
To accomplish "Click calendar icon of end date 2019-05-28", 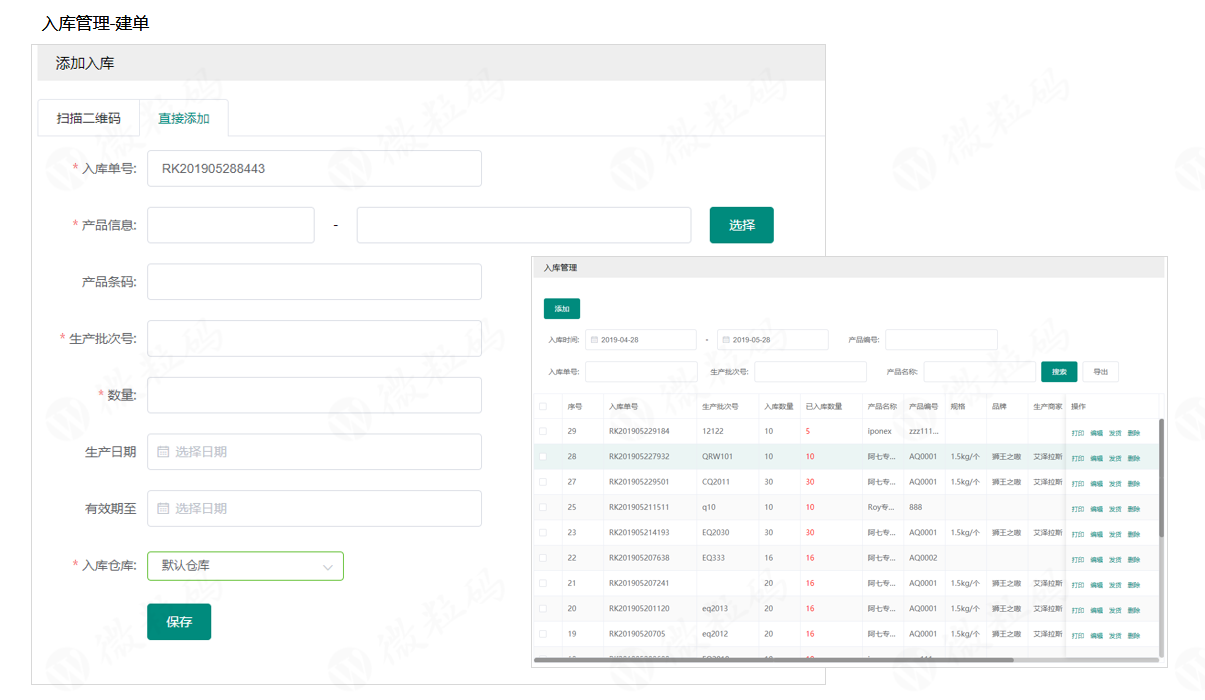I will pyautogui.click(x=726, y=340).
